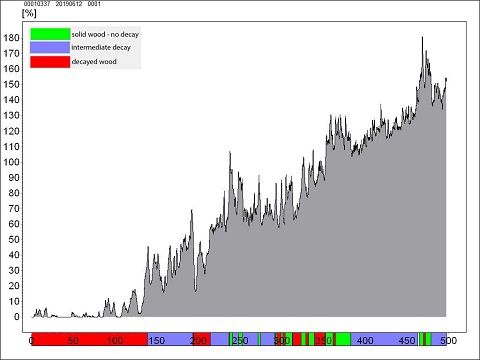Click the x-axis label 200
This screenshot has width=480, height=360.
(198, 340)
